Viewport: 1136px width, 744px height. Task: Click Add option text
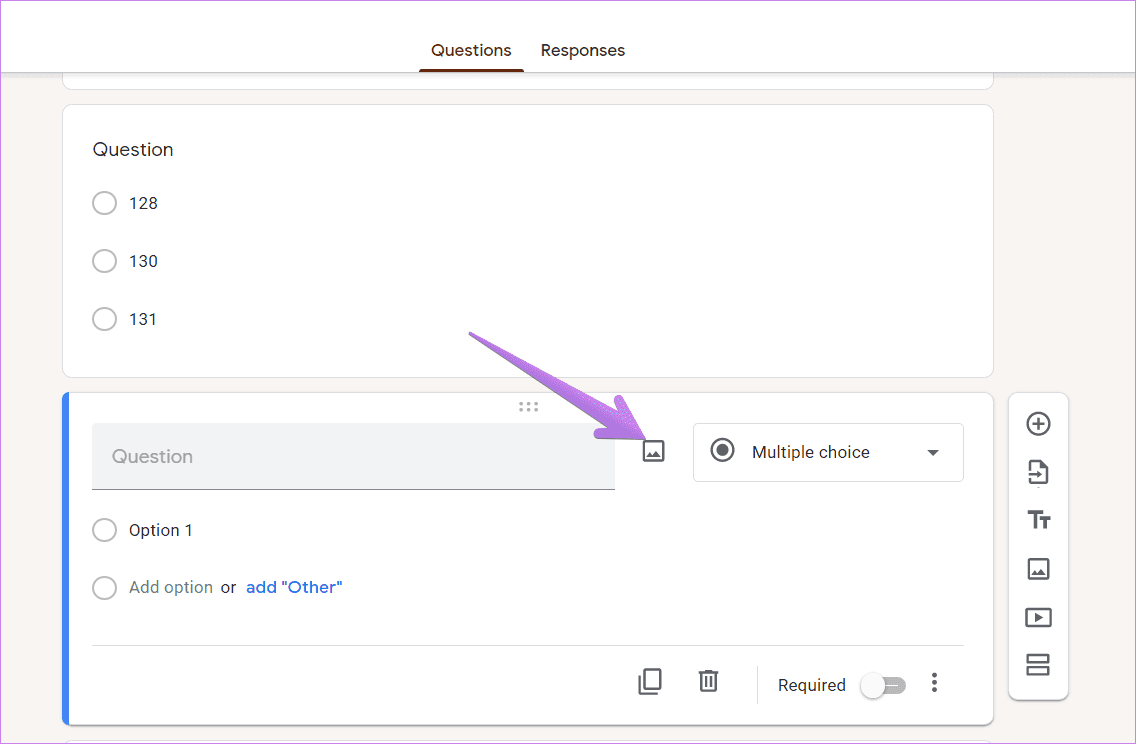[171, 587]
